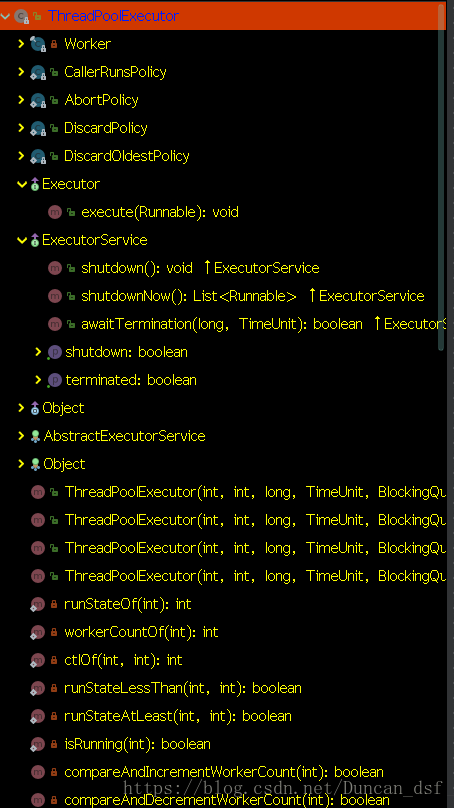
Task: Click the Worker inner class icon
Action: coord(38,44)
